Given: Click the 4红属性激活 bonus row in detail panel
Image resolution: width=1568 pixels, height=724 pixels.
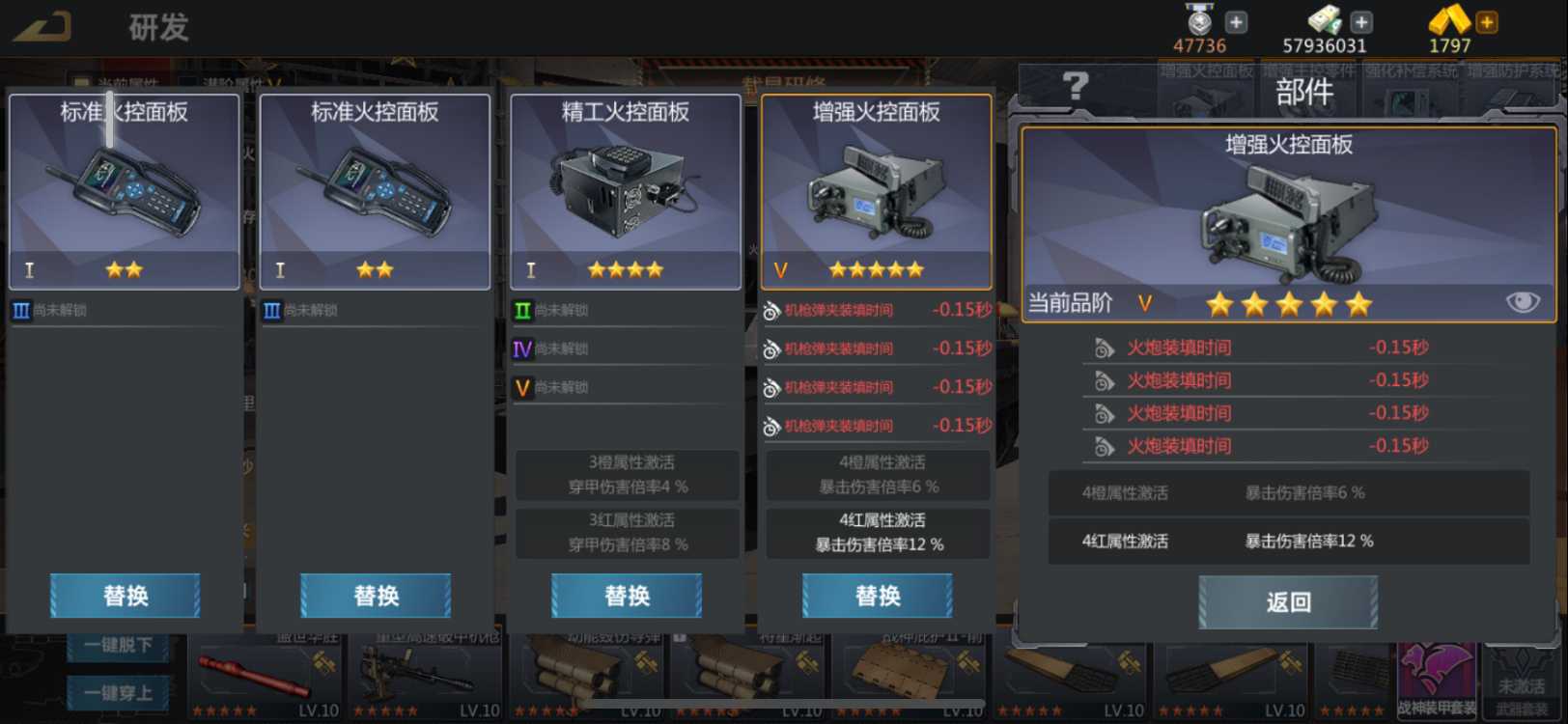Looking at the screenshot, I should [1289, 542].
